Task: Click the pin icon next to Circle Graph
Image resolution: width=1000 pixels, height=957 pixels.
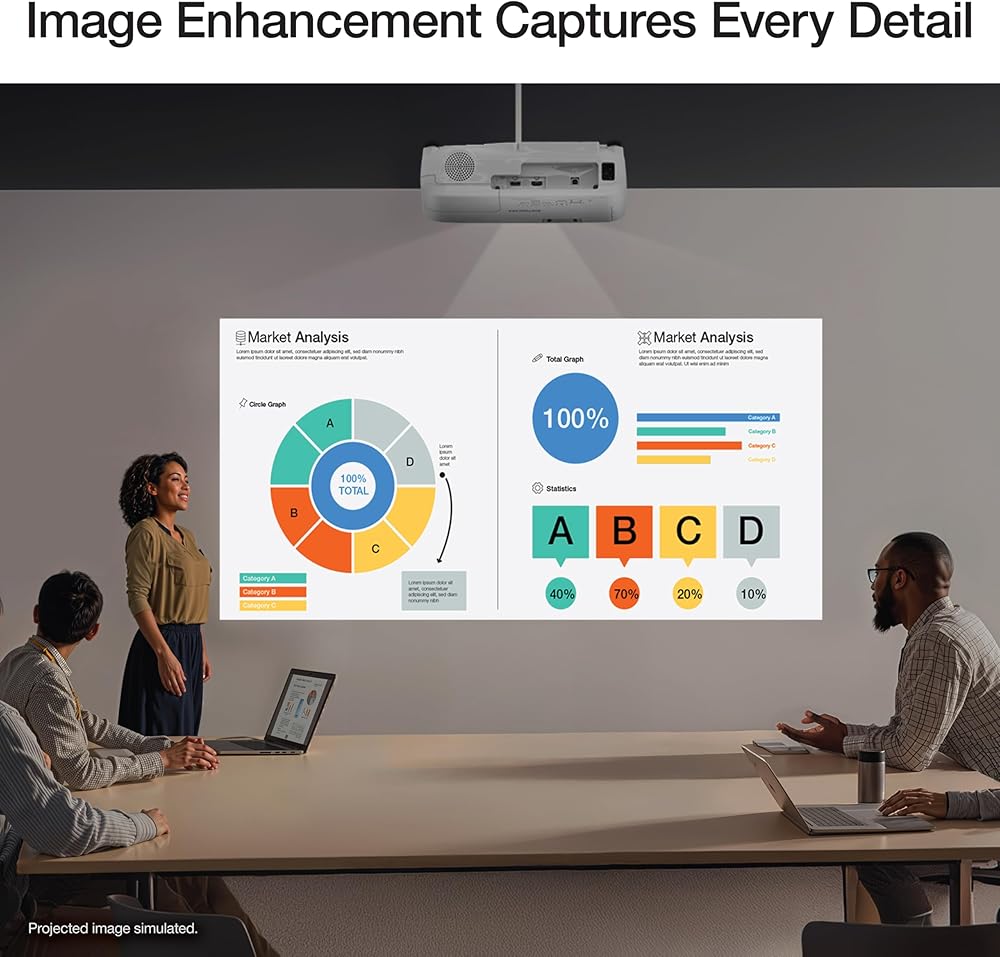Action: tap(242, 404)
